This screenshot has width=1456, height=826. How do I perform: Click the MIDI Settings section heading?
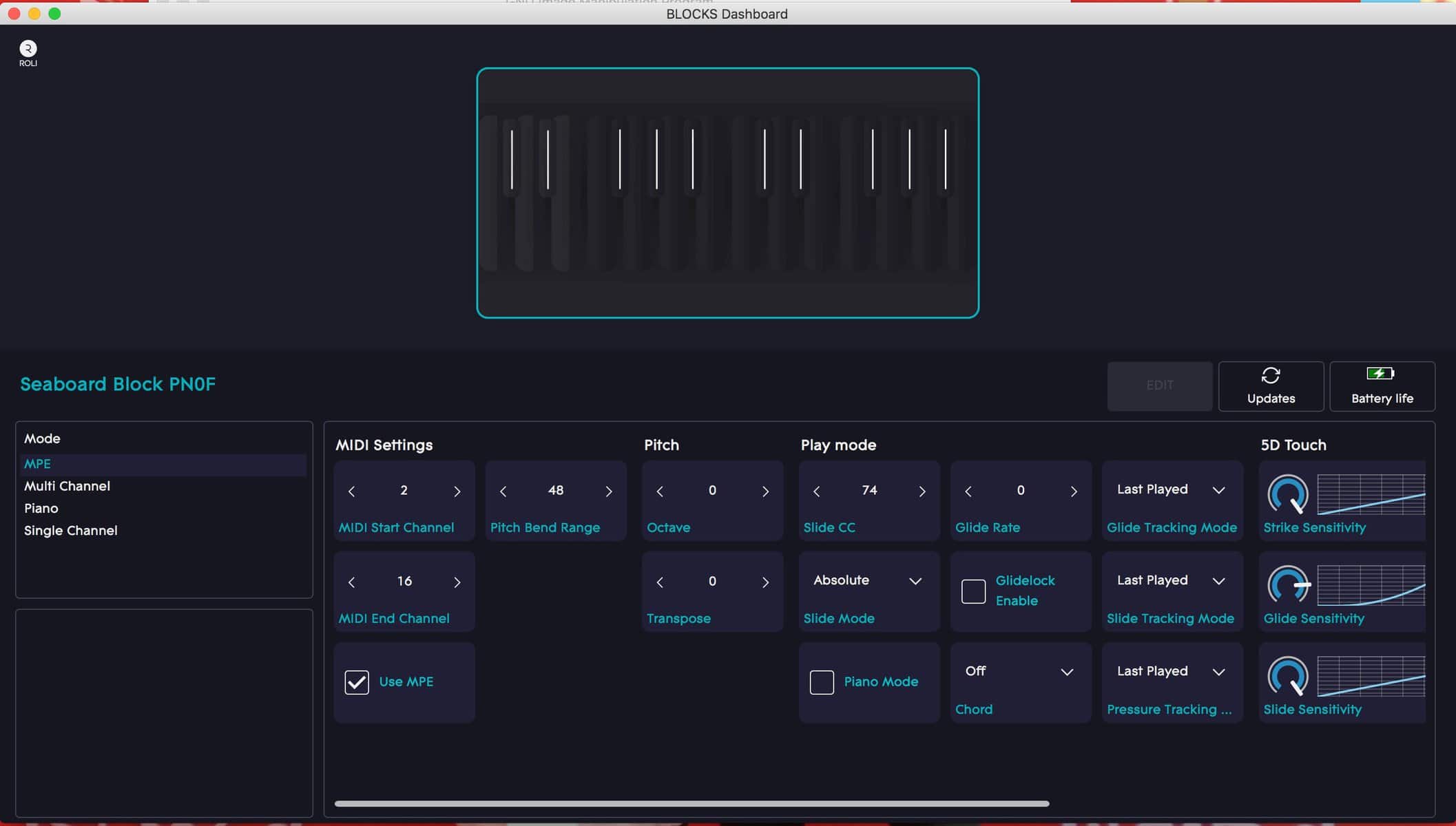(384, 445)
